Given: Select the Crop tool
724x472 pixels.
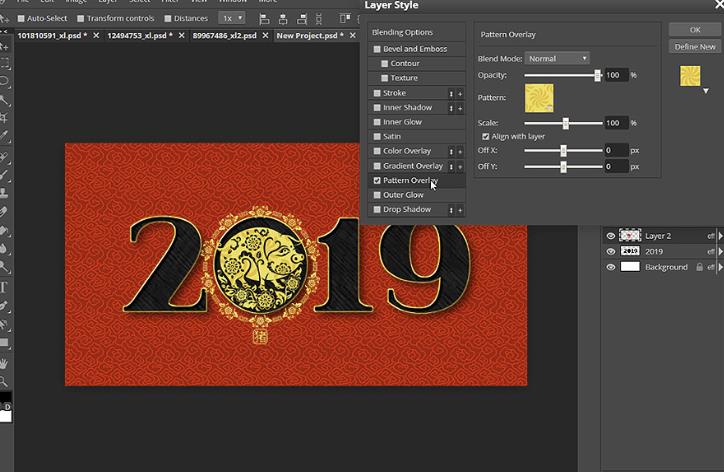Looking at the screenshot, I should [4, 118].
